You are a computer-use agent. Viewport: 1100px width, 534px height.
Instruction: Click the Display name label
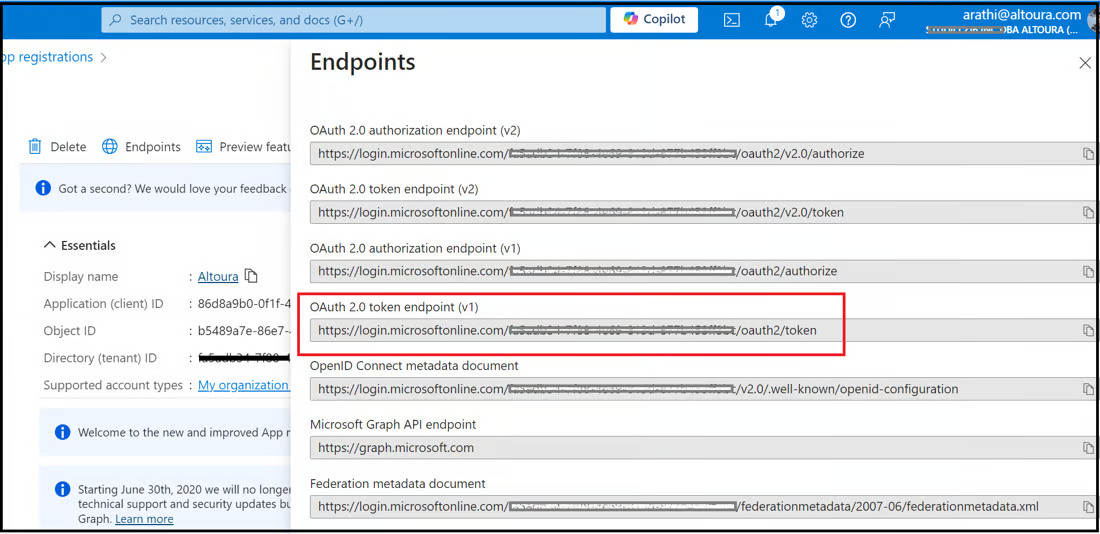pos(81,276)
